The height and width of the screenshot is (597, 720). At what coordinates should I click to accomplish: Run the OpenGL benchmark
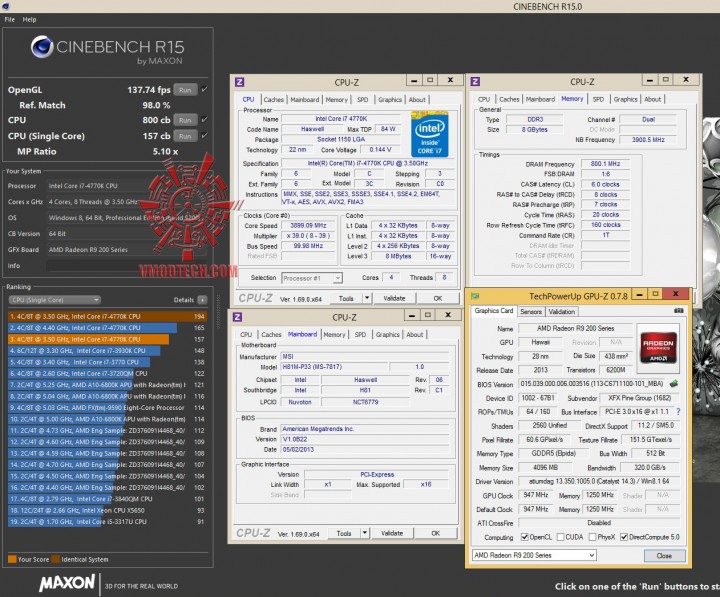coord(185,90)
